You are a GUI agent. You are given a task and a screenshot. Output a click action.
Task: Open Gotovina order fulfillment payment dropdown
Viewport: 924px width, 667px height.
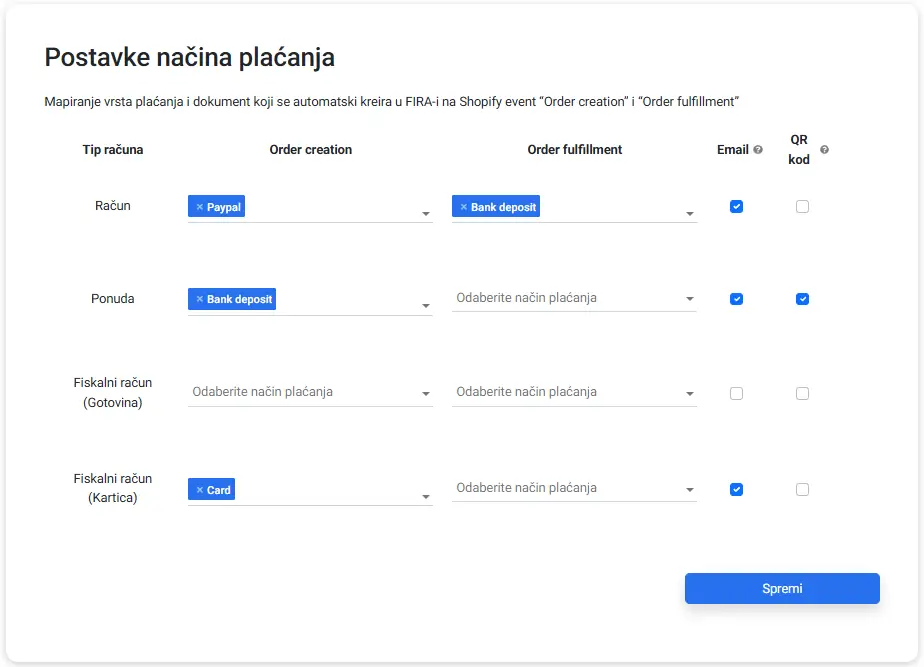pyautogui.click(x=574, y=392)
